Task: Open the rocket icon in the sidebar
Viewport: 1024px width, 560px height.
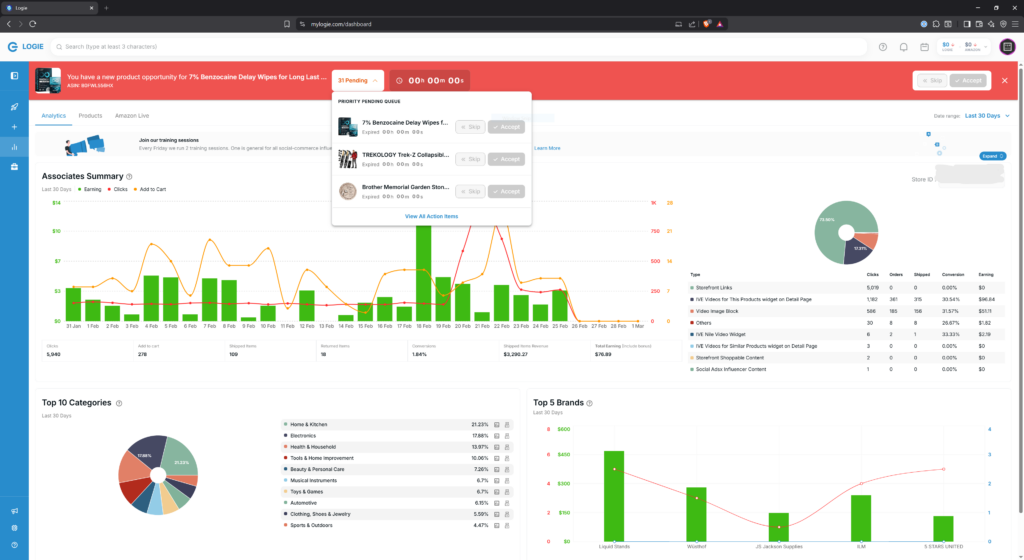Action: point(14,106)
